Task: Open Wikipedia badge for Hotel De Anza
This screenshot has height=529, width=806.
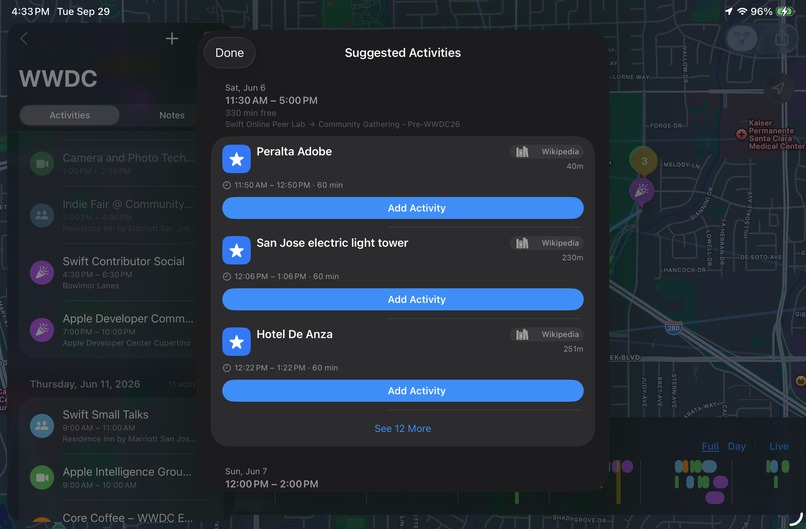Action: [547, 335]
